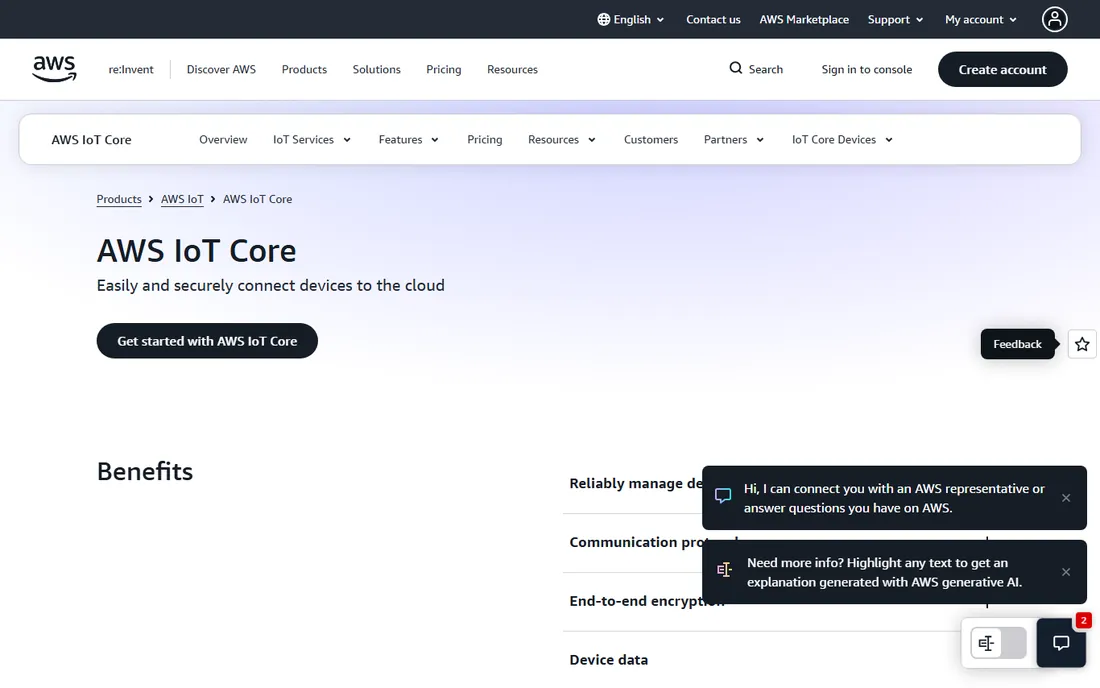
Task: Open Pricing in the main navigation
Action: tap(443, 69)
